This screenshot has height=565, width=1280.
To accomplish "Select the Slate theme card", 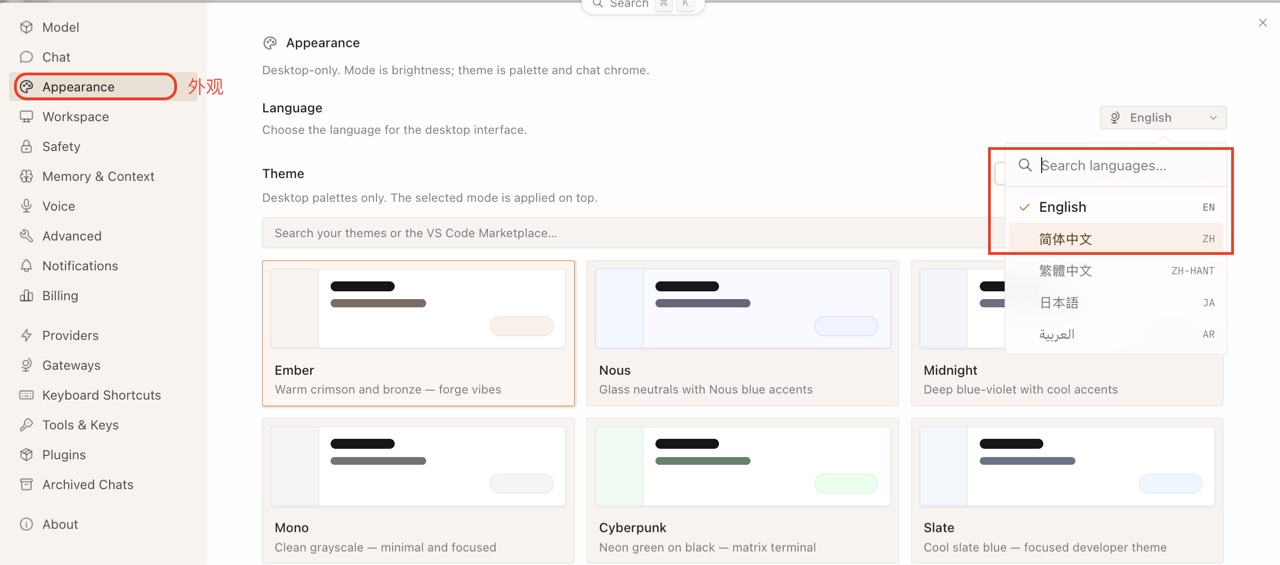I will tap(1067, 491).
